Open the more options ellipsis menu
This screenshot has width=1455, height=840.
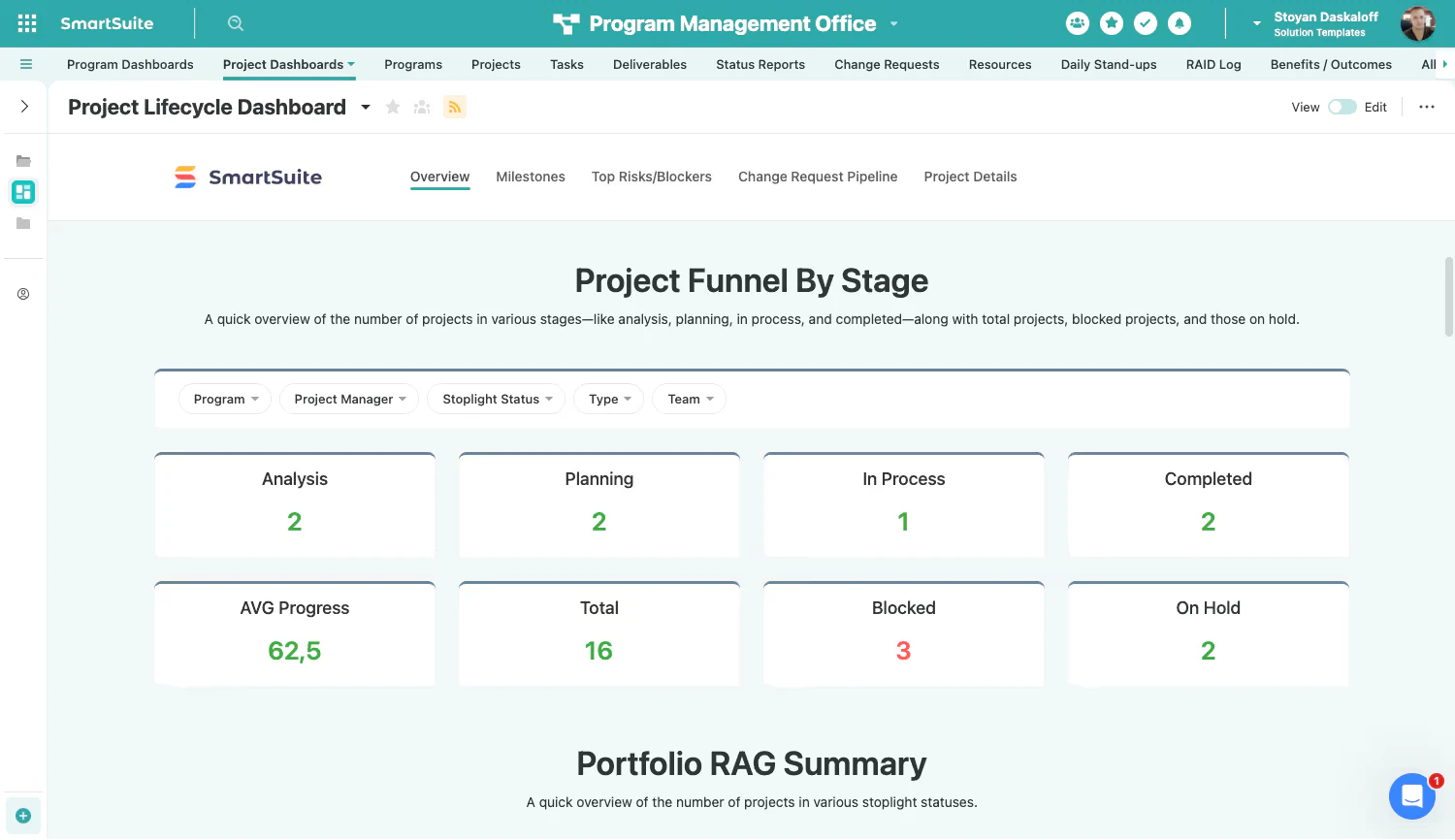(x=1426, y=107)
